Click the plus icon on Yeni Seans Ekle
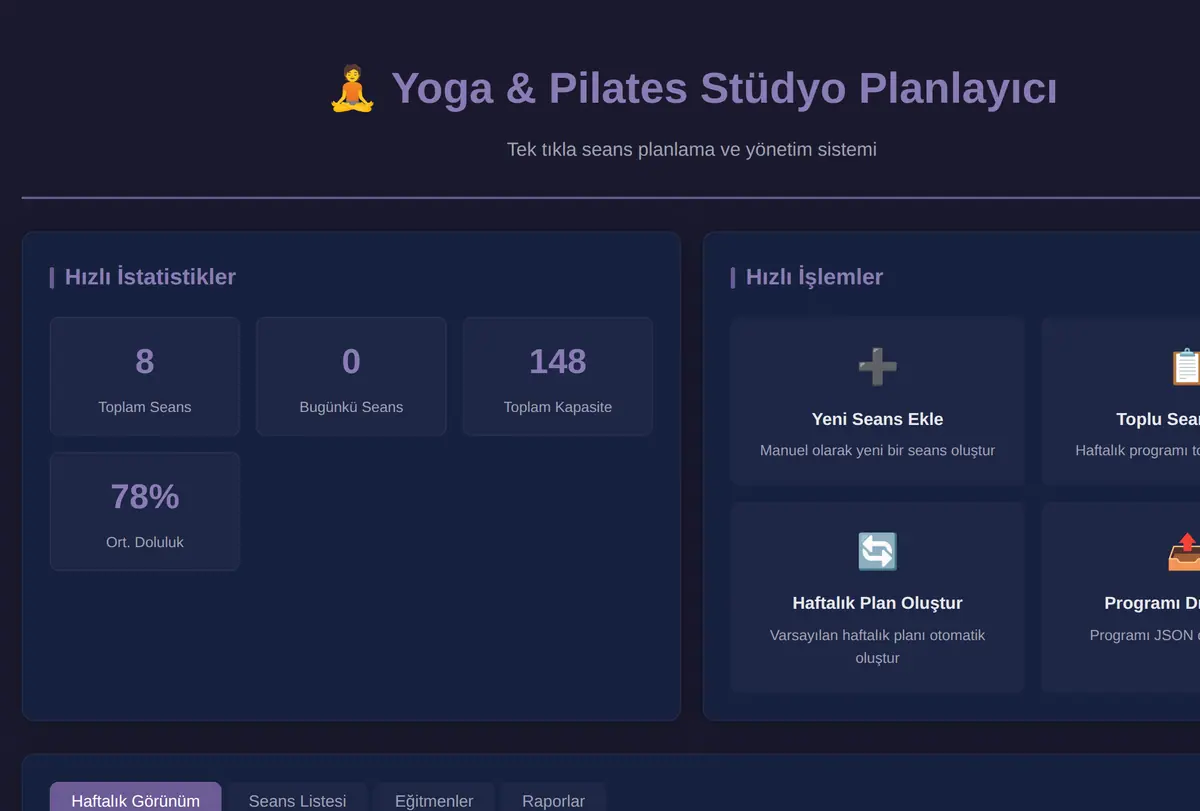The width and height of the screenshot is (1200, 811). [877, 367]
